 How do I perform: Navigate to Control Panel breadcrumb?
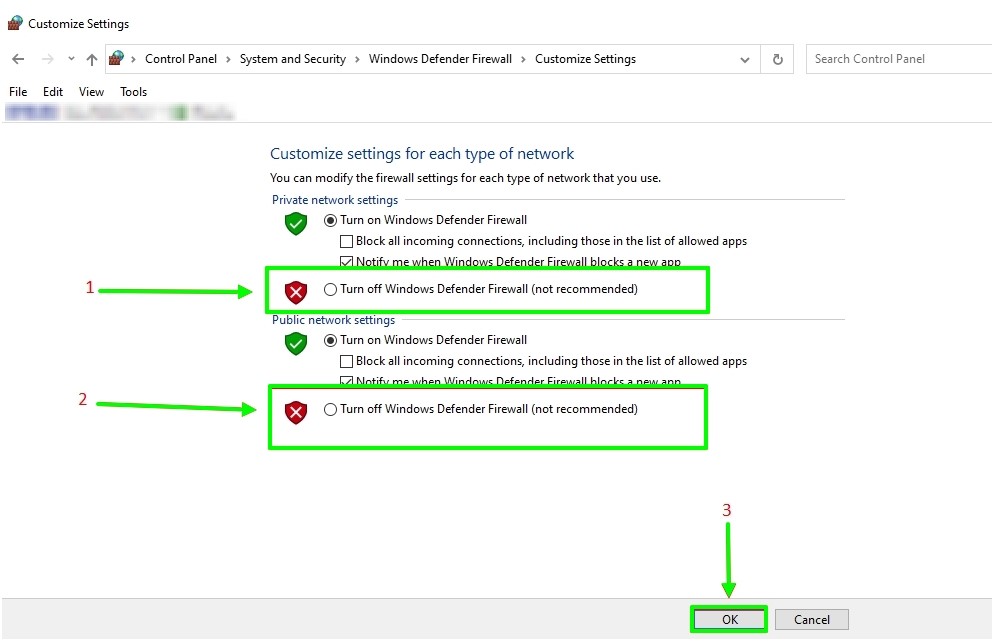coord(181,59)
